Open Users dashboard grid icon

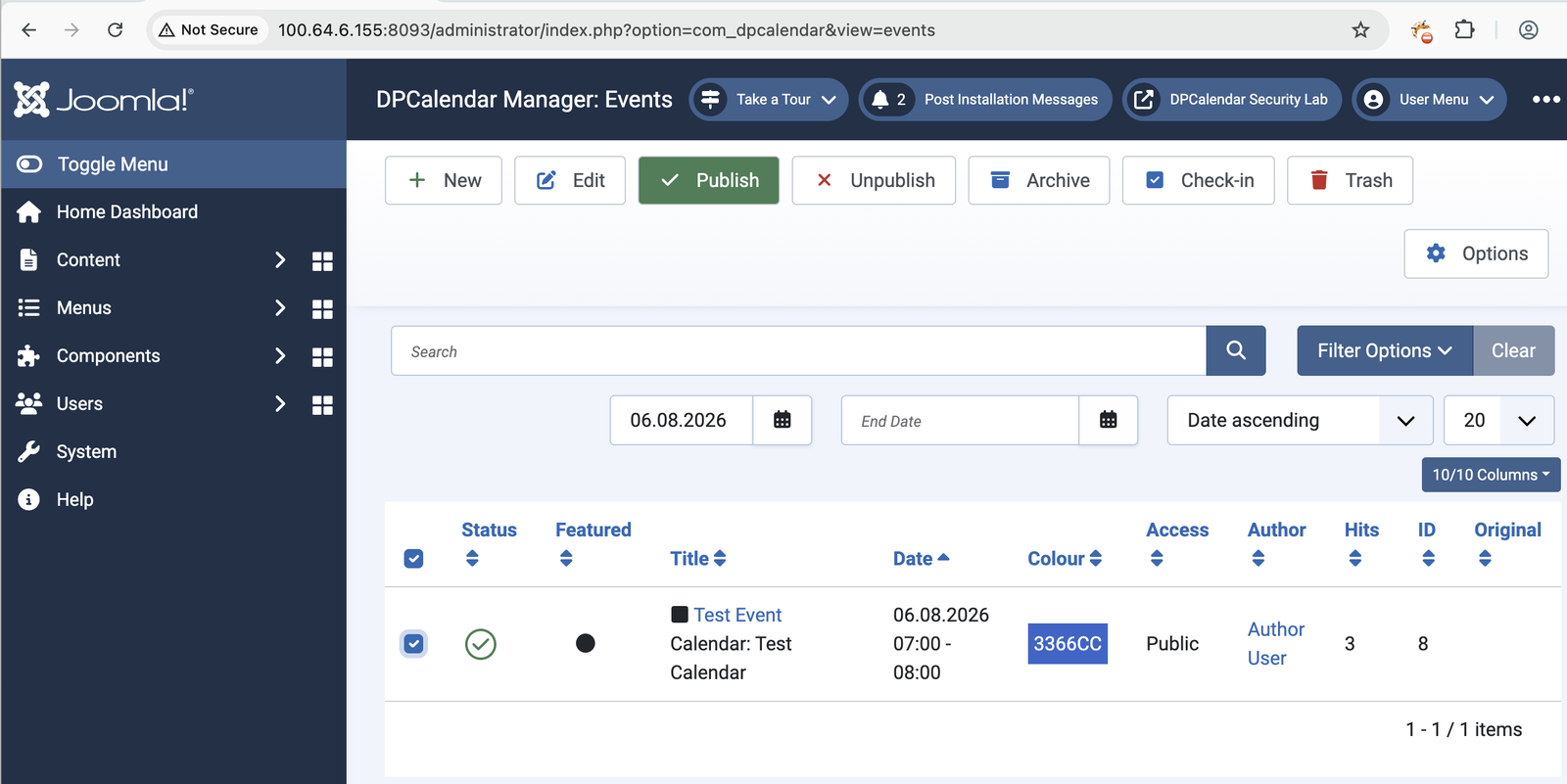tap(322, 404)
